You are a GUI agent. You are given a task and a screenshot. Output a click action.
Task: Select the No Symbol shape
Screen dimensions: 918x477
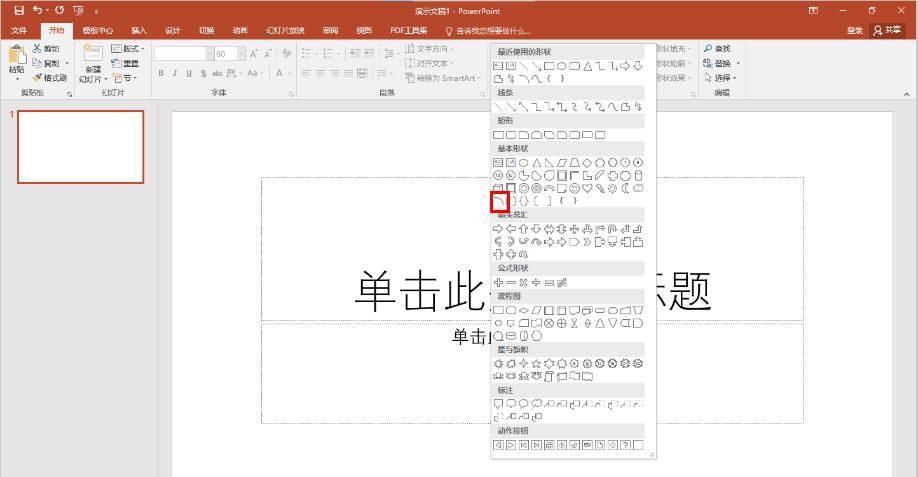(x=536, y=188)
